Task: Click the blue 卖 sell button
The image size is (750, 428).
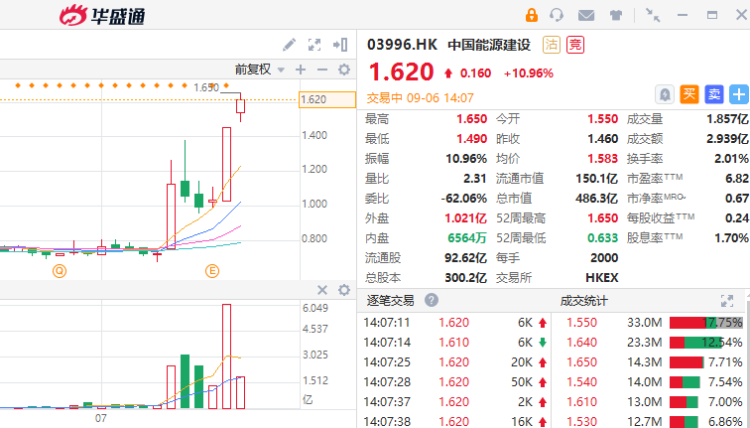Action: pos(714,94)
